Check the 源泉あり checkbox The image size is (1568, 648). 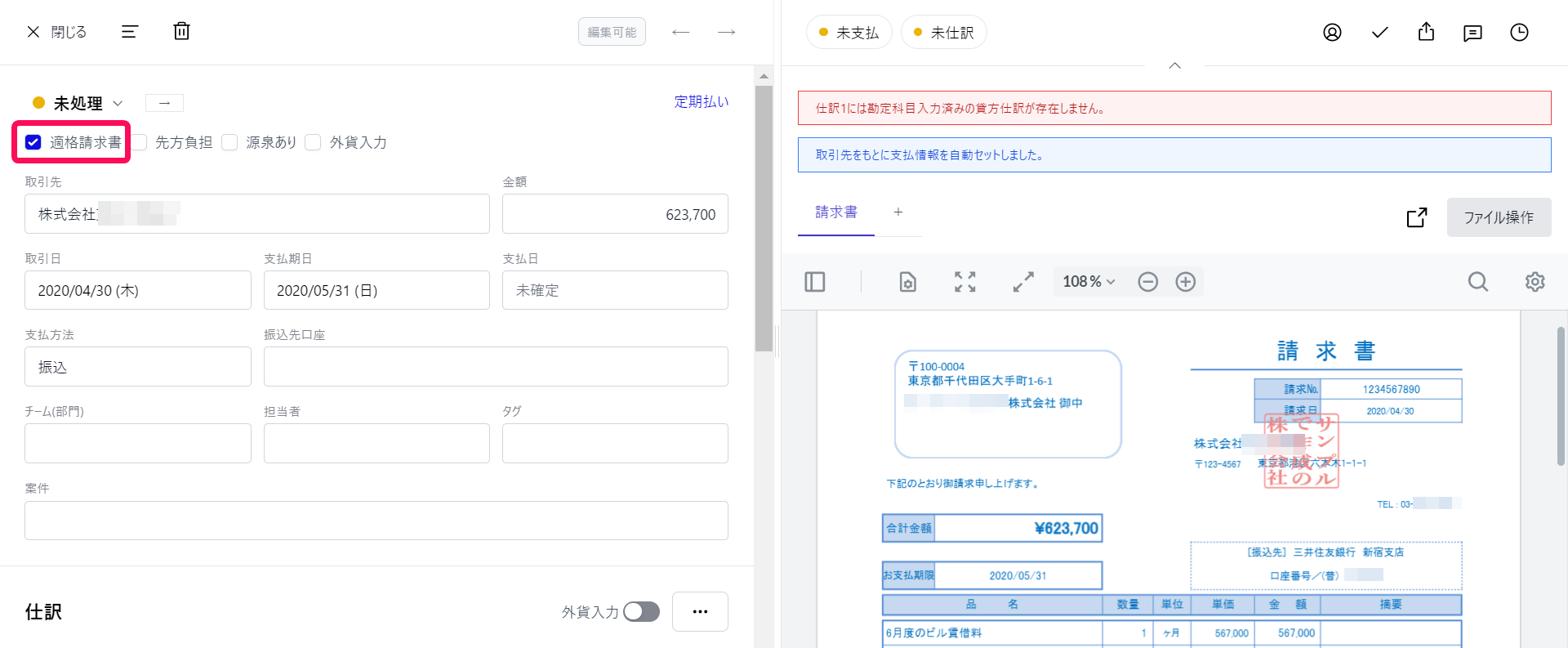229,142
